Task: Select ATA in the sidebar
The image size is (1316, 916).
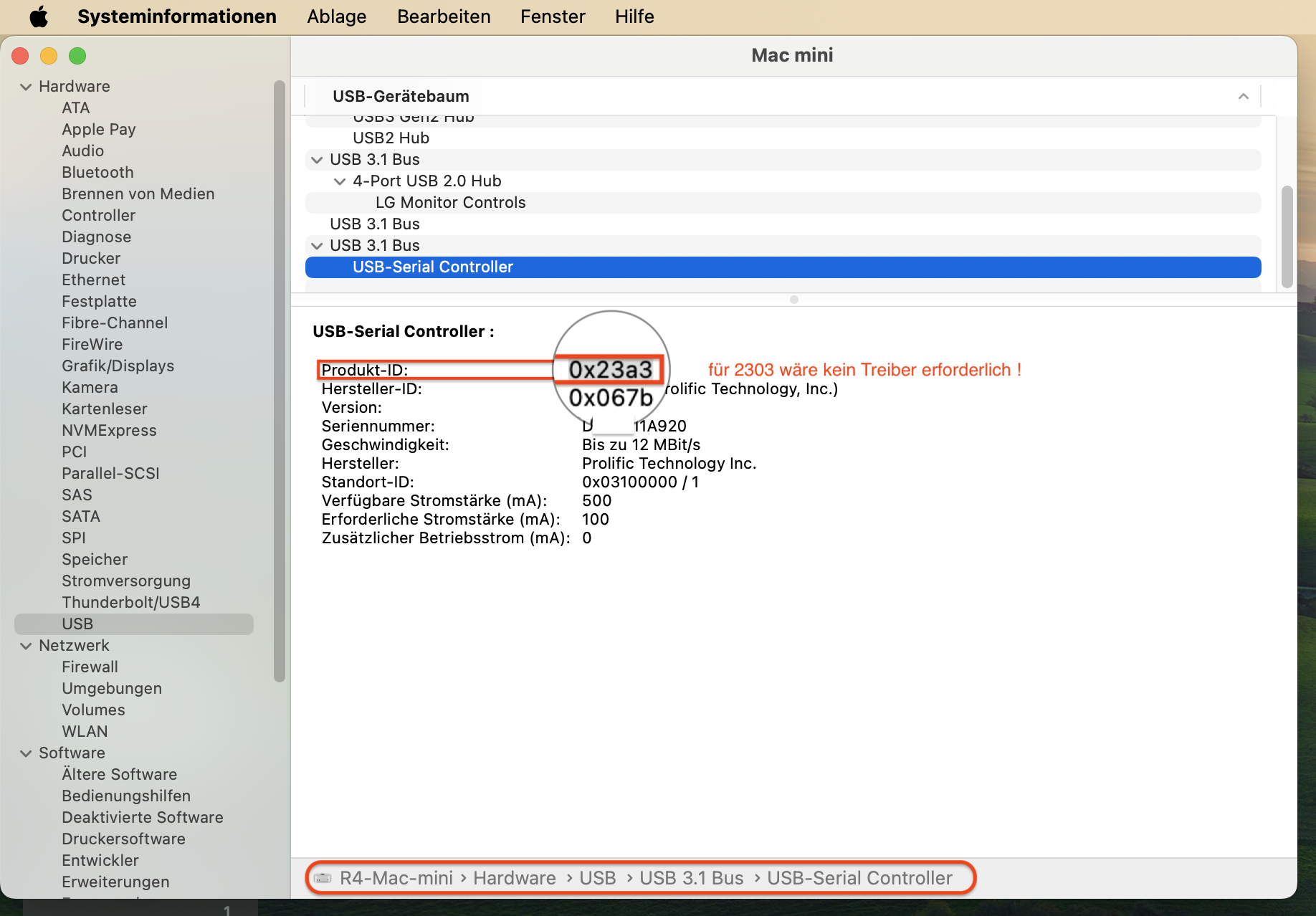Action: [x=76, y=108]
